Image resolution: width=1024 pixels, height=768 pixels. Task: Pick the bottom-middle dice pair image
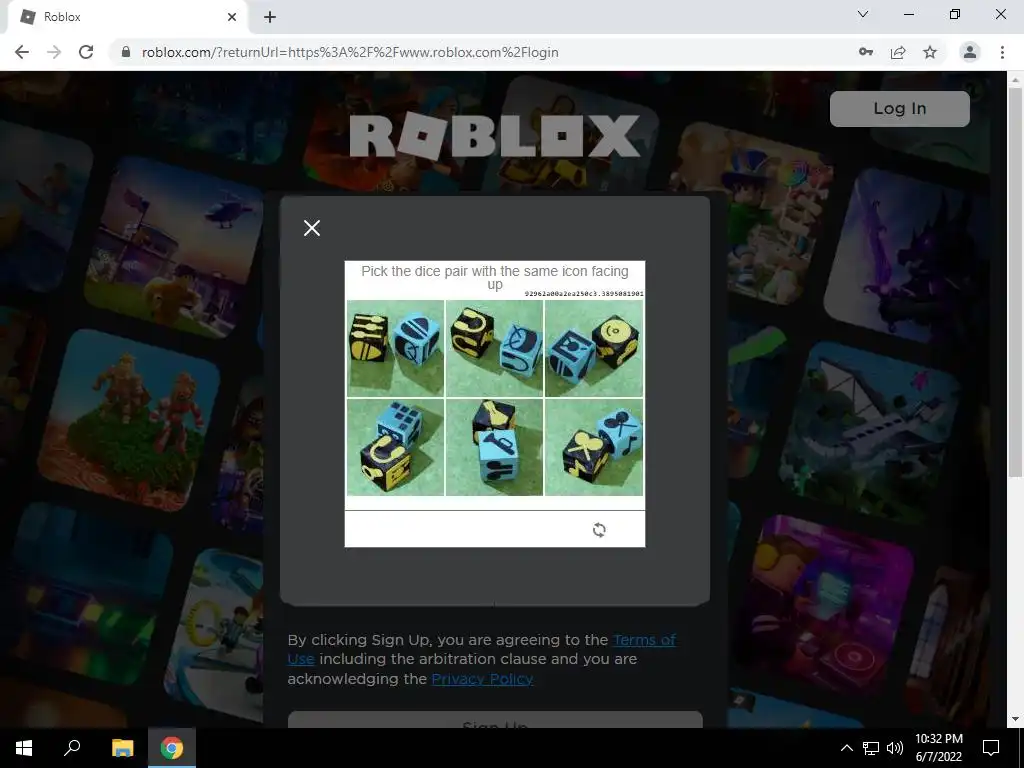494,447
